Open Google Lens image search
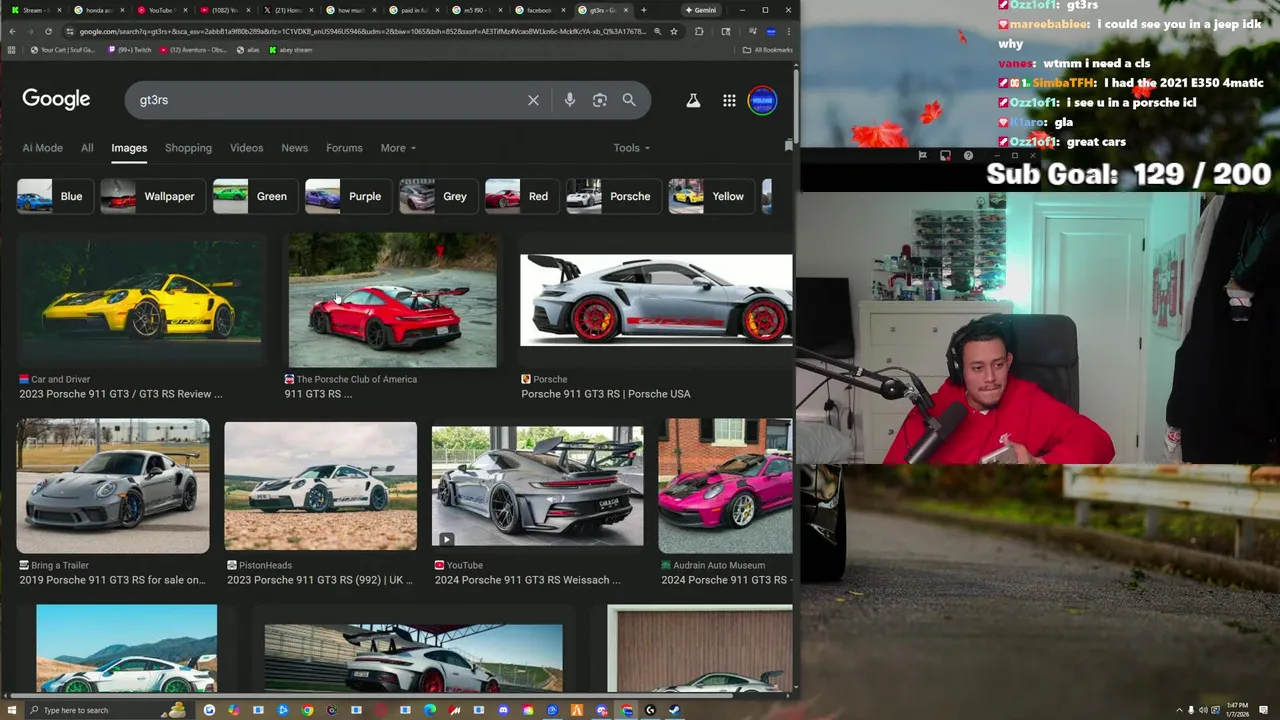 tap(599, 100)
